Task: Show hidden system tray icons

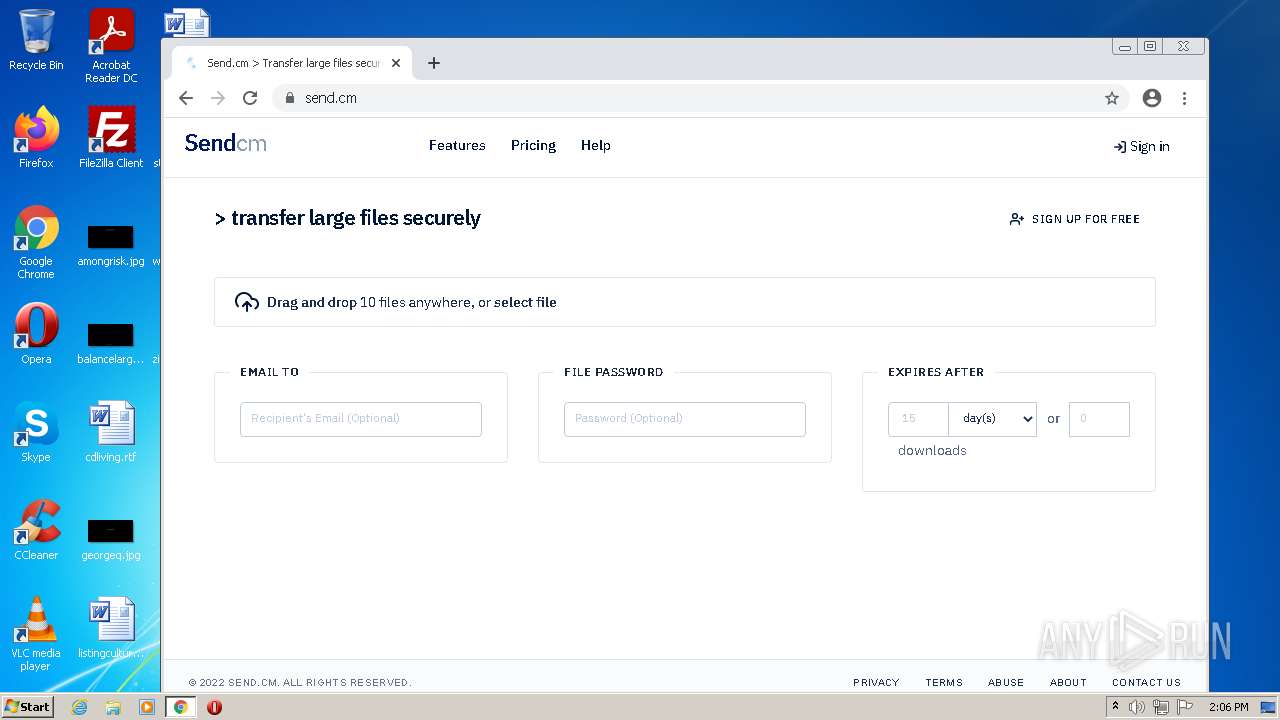Action: tap(1116, 707)
